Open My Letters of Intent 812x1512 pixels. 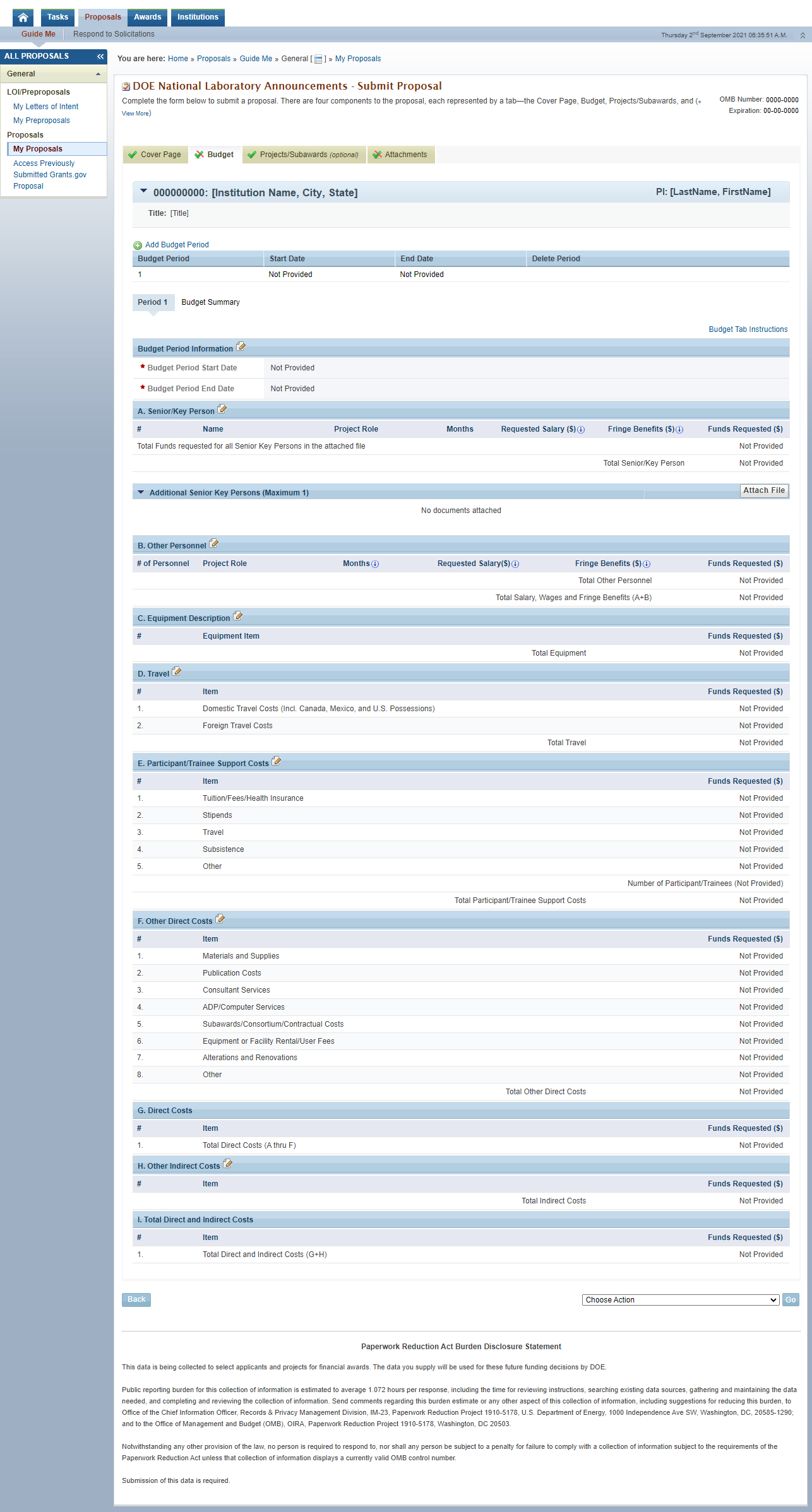[46, 107]
